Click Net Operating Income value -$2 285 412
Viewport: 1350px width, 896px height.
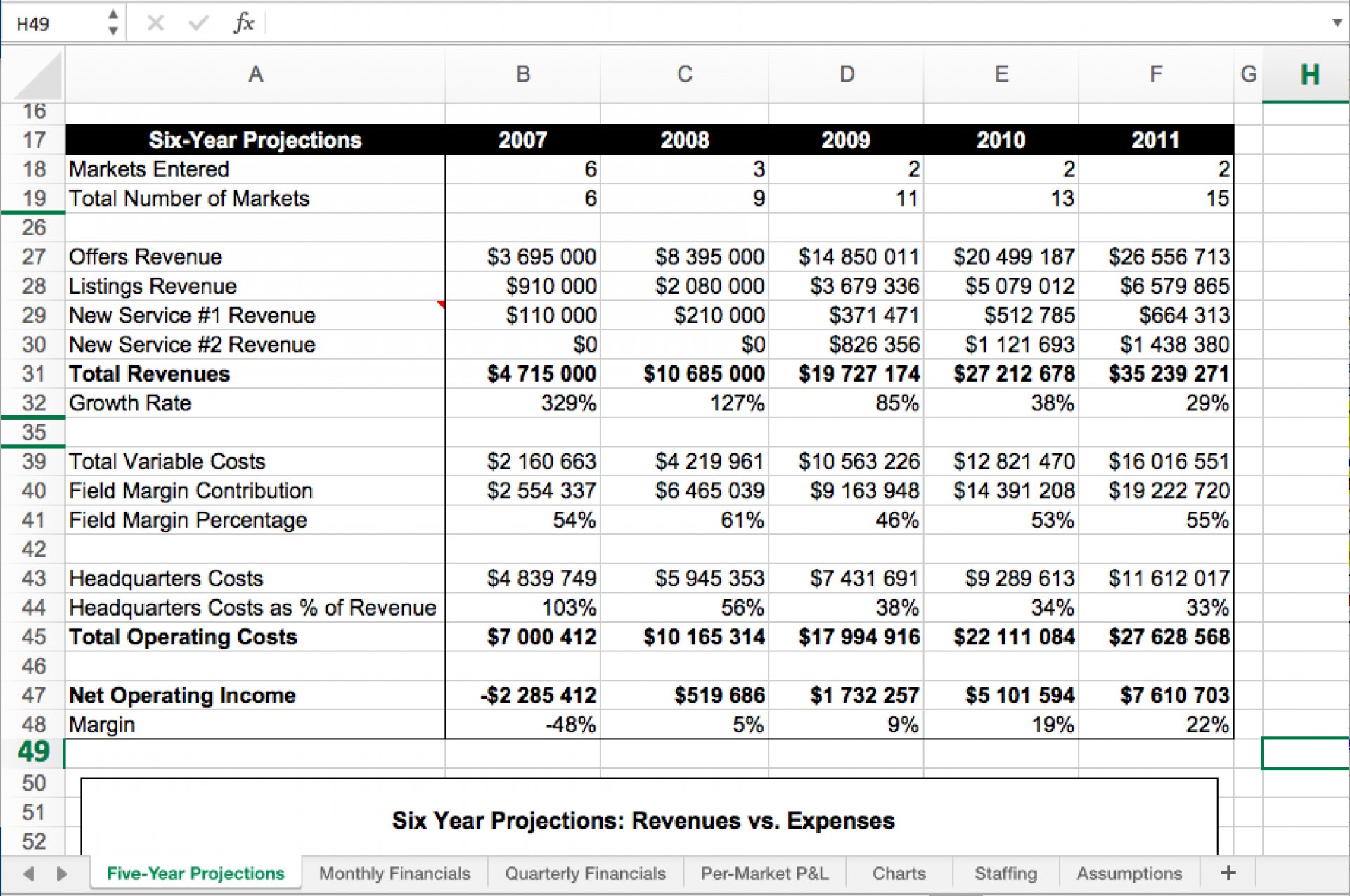[x=523, y=695]
